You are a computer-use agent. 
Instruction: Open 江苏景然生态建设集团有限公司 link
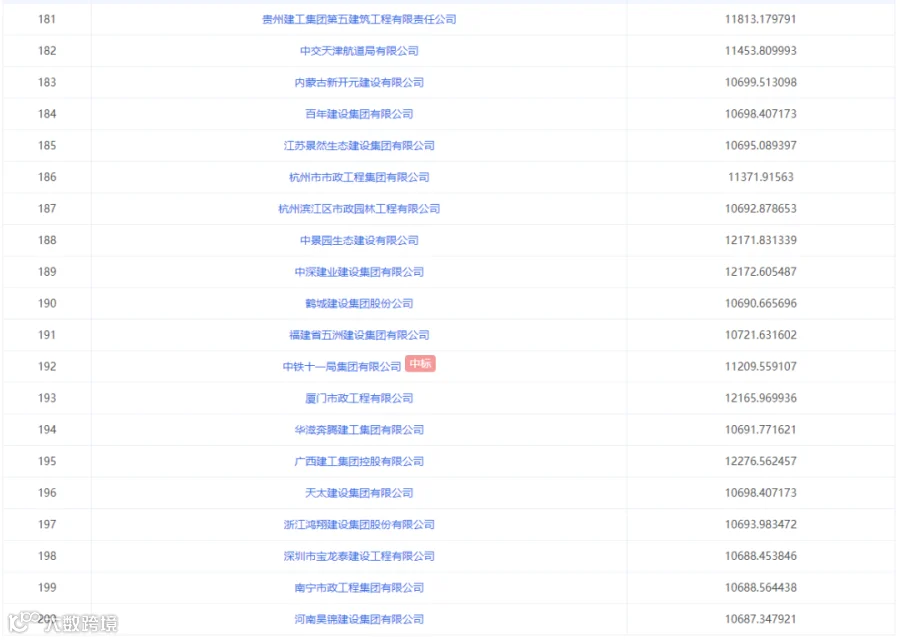point(359,146)
